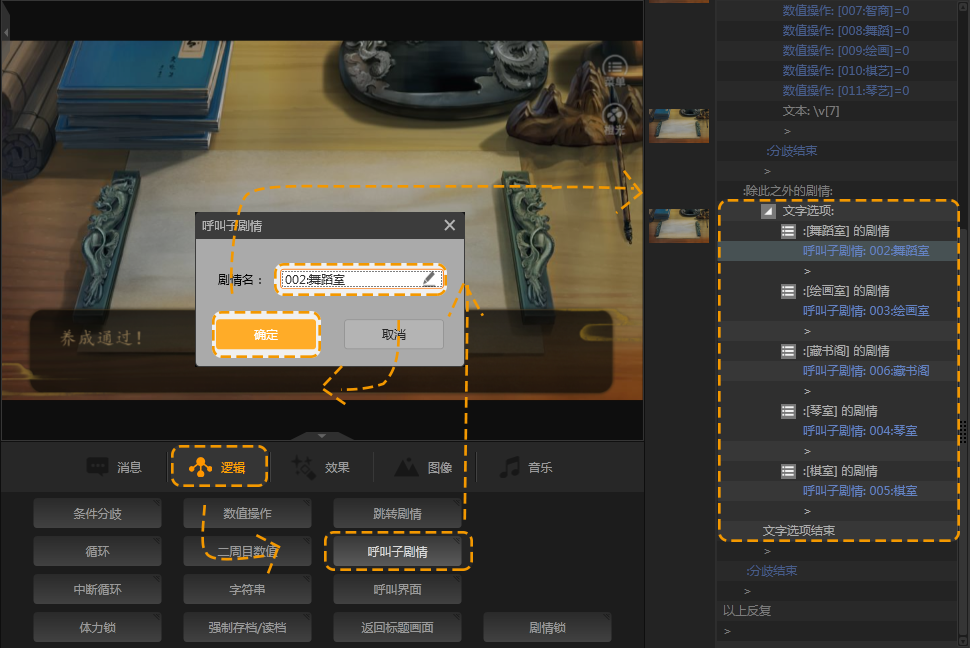Select the 呼叫子剧情: 004:琴室 command line
Image resolution: width=970 pixels, height=648 pixels.
pos(860,431)
